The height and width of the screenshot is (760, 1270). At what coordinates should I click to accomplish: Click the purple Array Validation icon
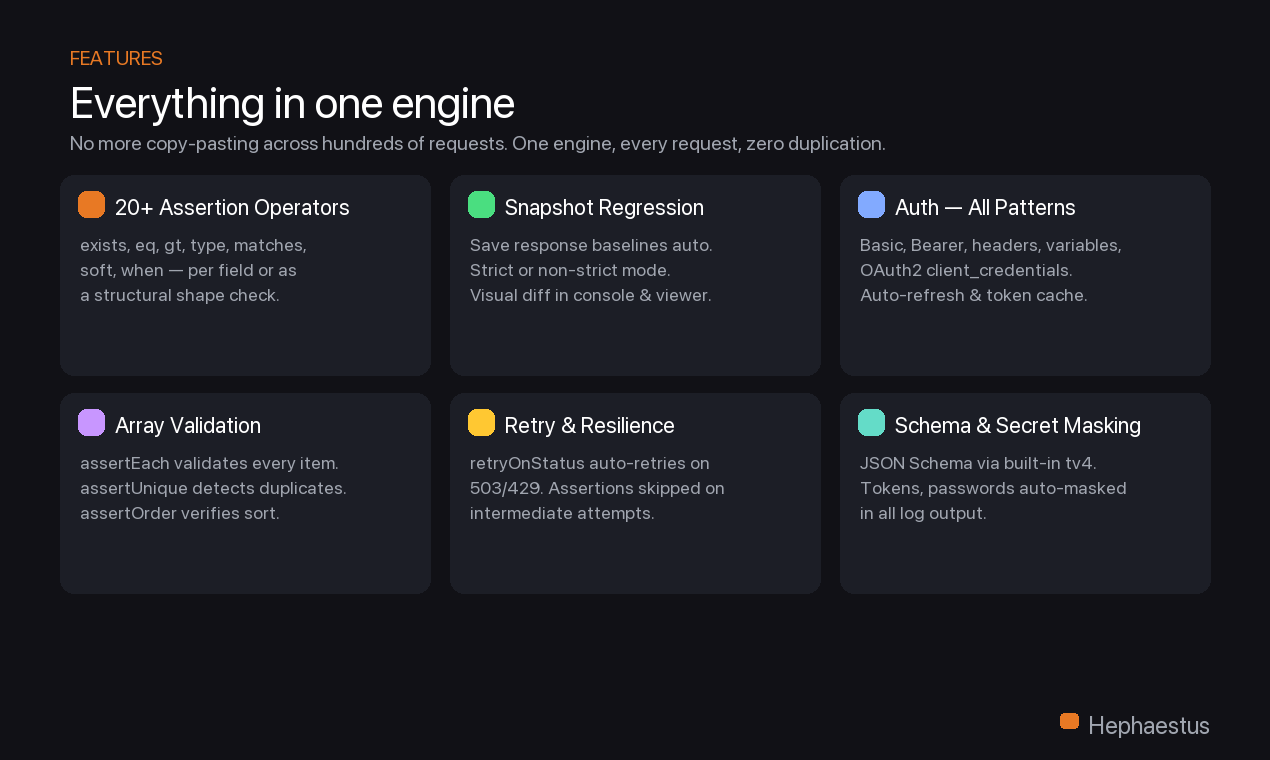point(91,423)
